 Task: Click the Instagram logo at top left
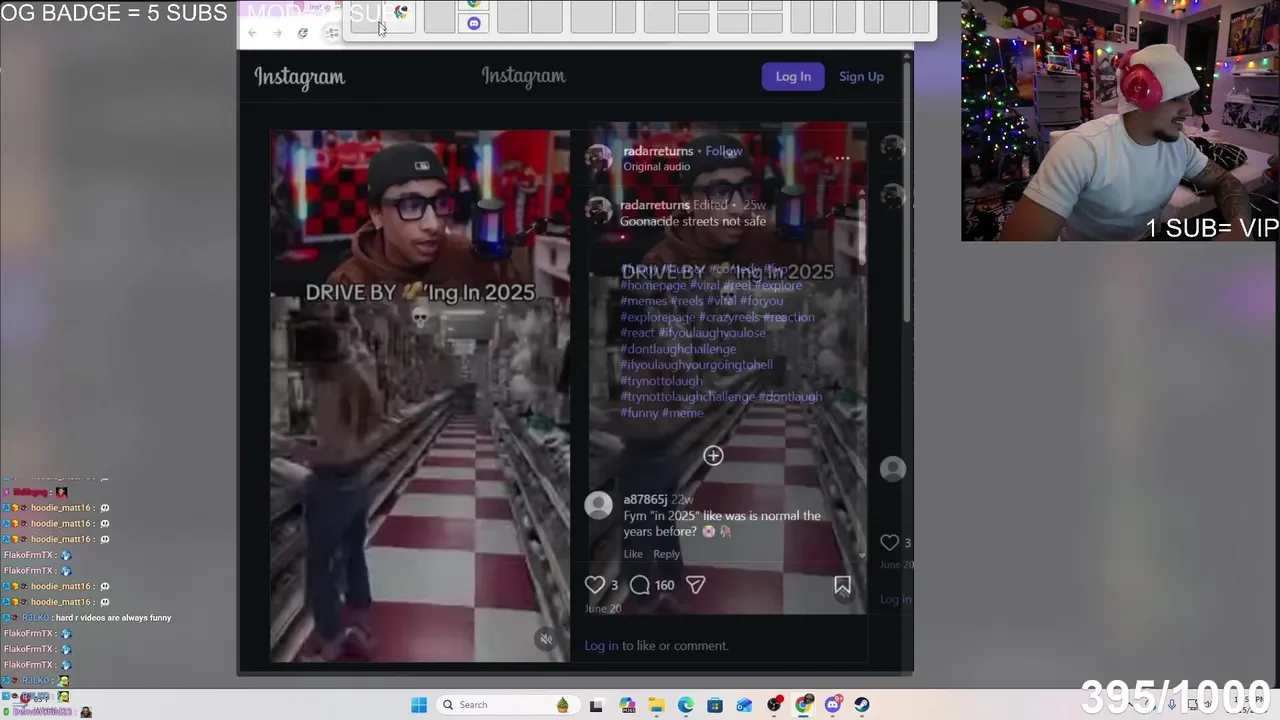(299, 77)
